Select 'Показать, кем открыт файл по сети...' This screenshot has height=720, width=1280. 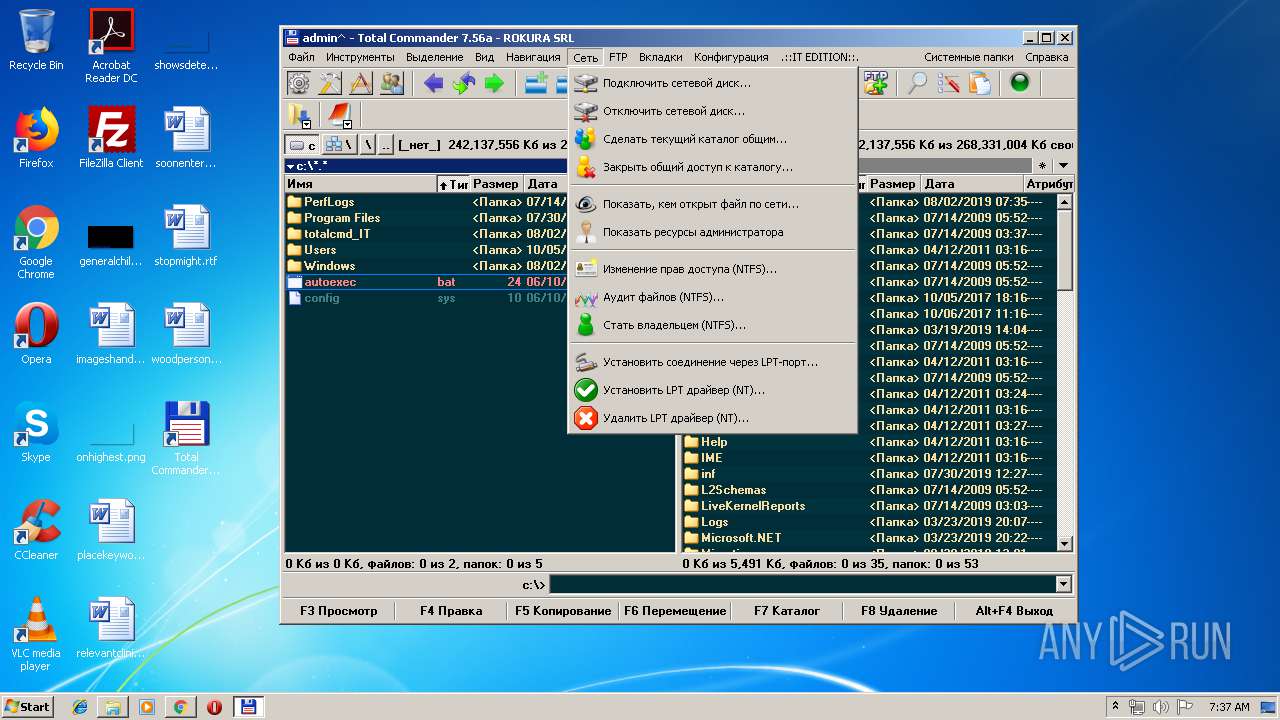[713, 204]
